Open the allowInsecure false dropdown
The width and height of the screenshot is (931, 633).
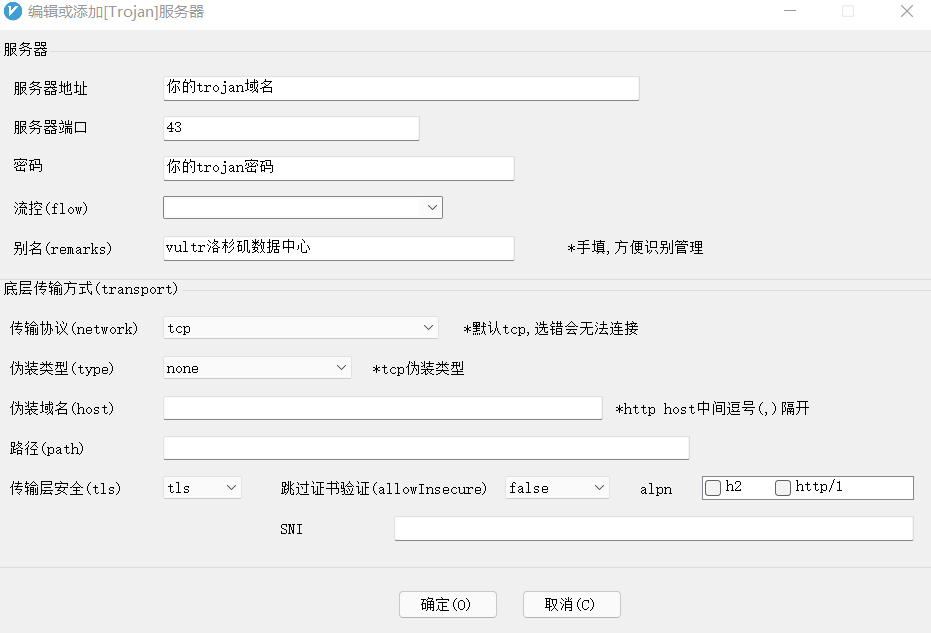coord(557,488)
